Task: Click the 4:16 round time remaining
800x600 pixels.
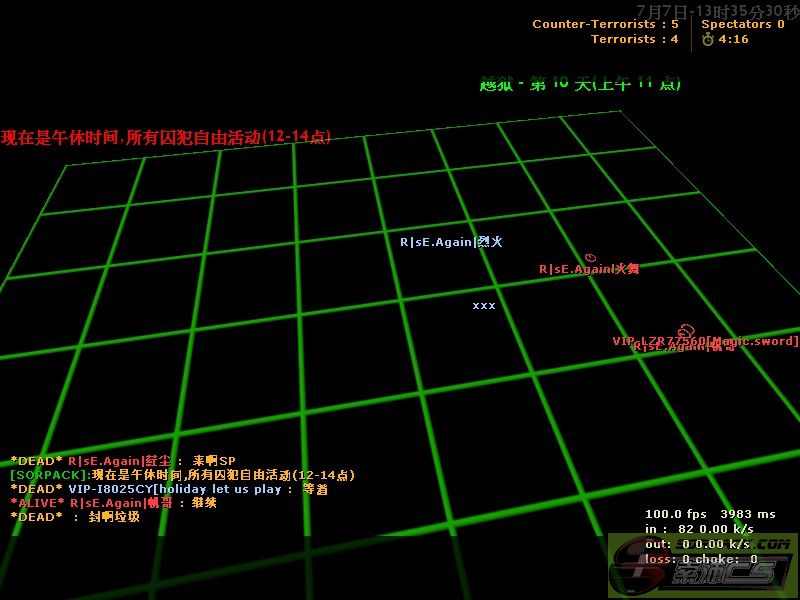Action: pos(733,39)
